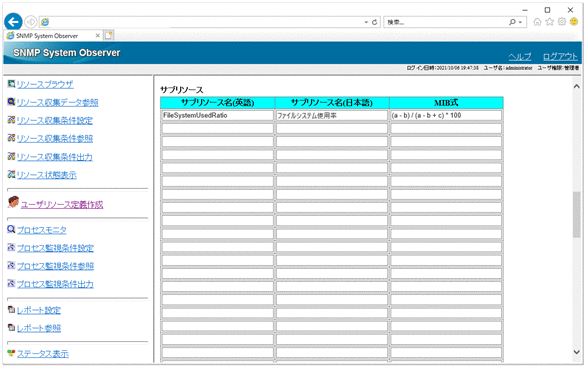The height and width of the screenshot is (367, 585).
Task: Open the search provider dropdown arrow
Action: pos(520,22)
